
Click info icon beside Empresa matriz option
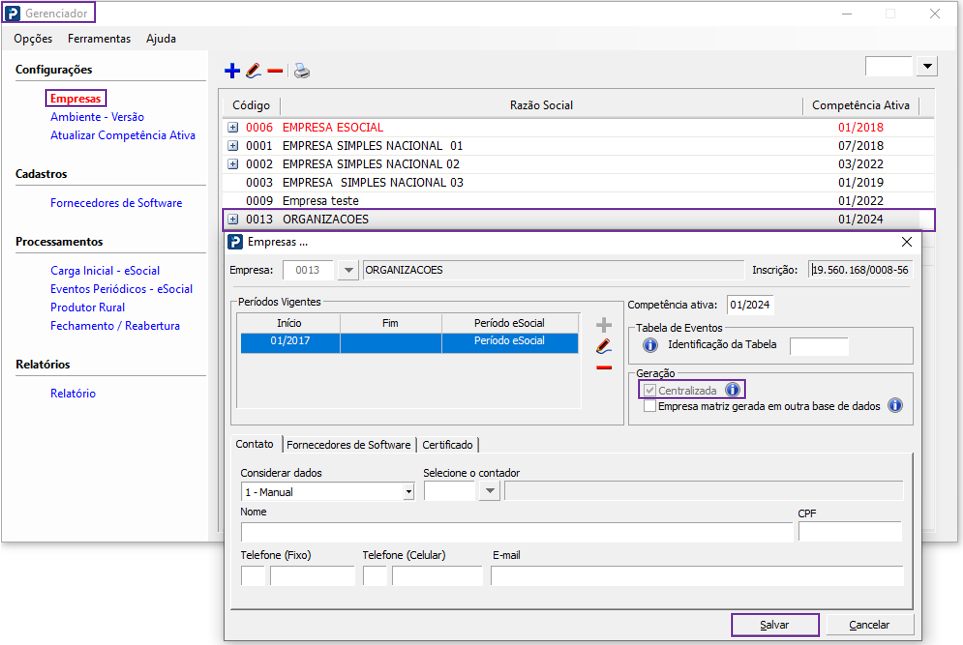(895, 405)
